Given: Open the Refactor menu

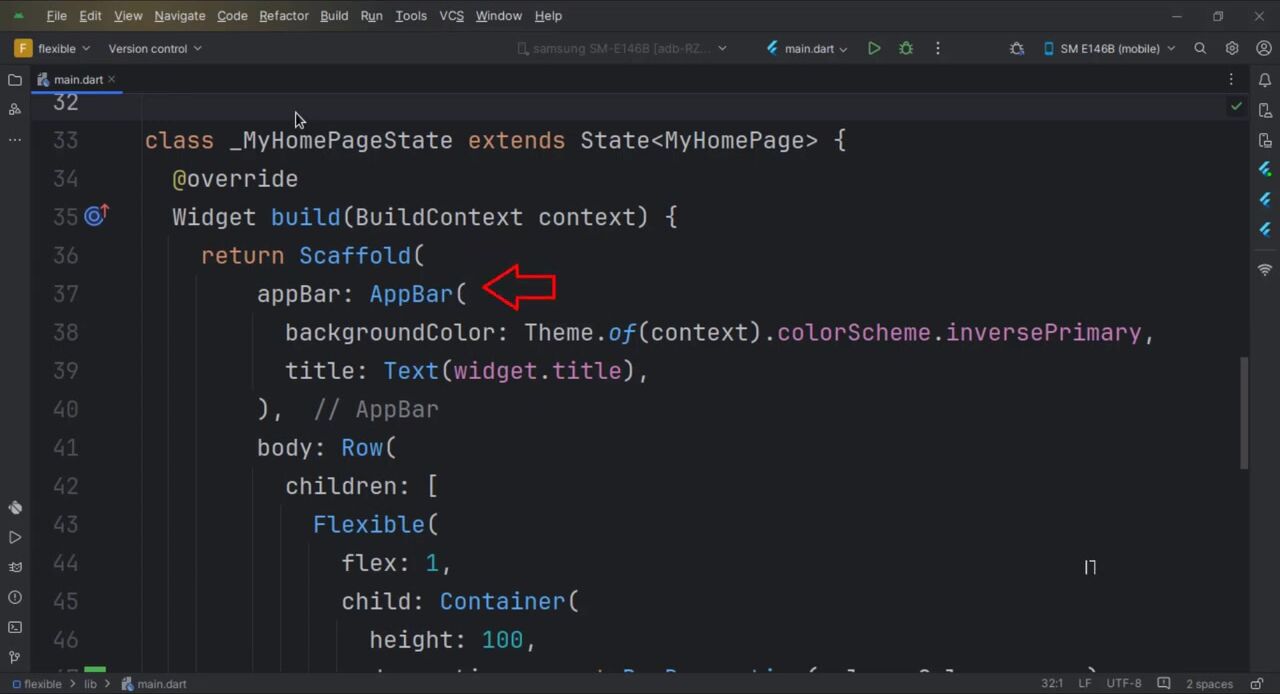Looking at the screenshot, I should point(283,16).
